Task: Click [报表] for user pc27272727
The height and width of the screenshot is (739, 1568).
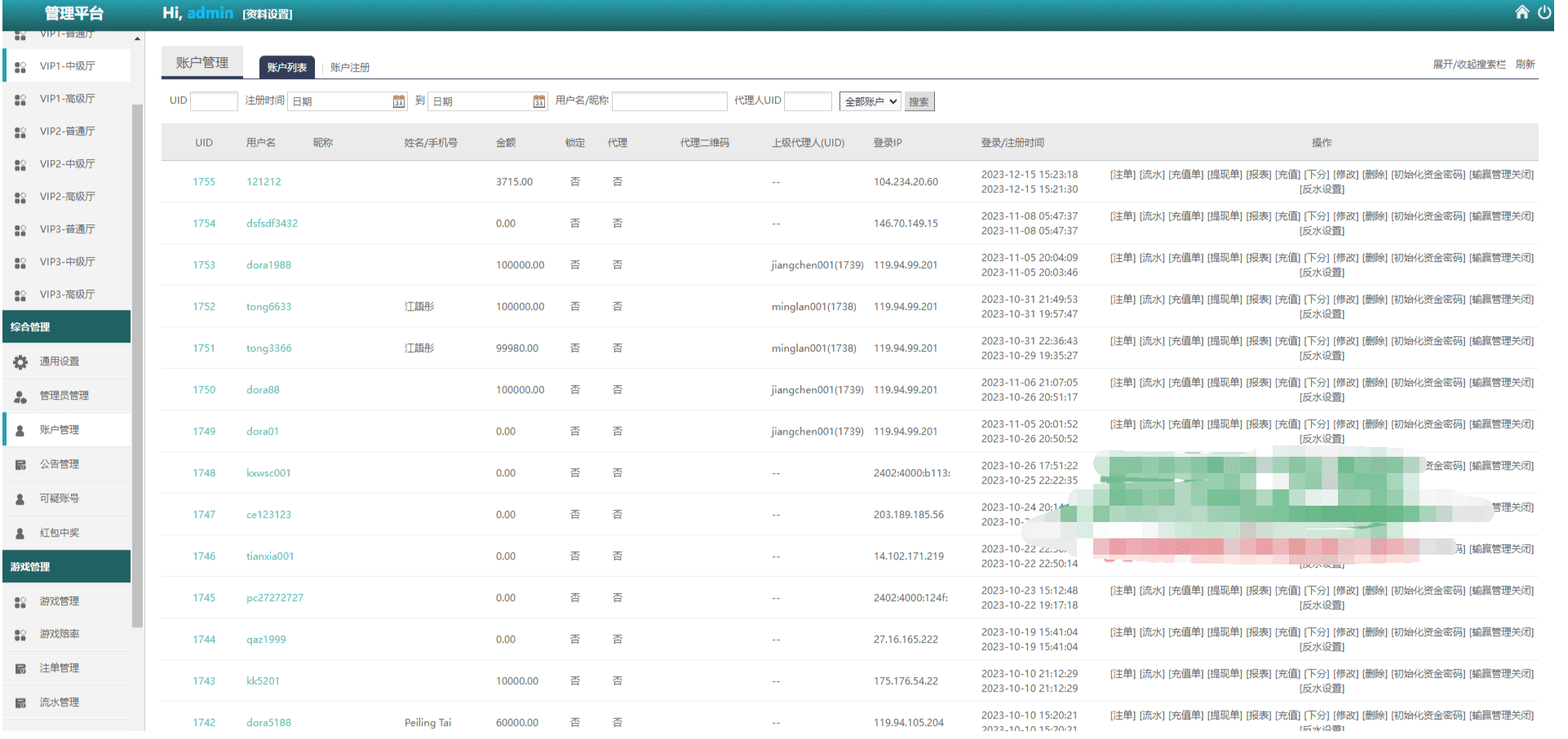Action: pyautogui.click(x=1259, y=591)
